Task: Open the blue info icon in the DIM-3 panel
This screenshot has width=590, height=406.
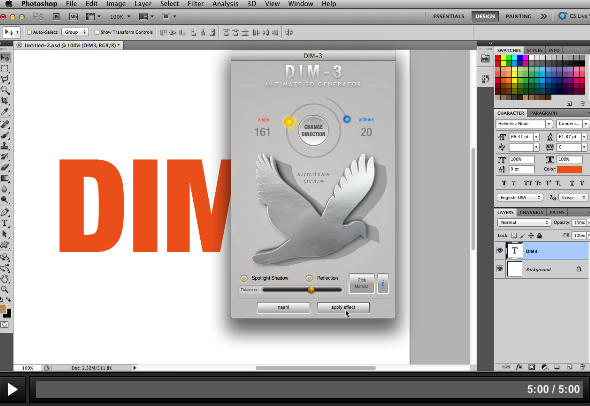Action: point(383,283)
